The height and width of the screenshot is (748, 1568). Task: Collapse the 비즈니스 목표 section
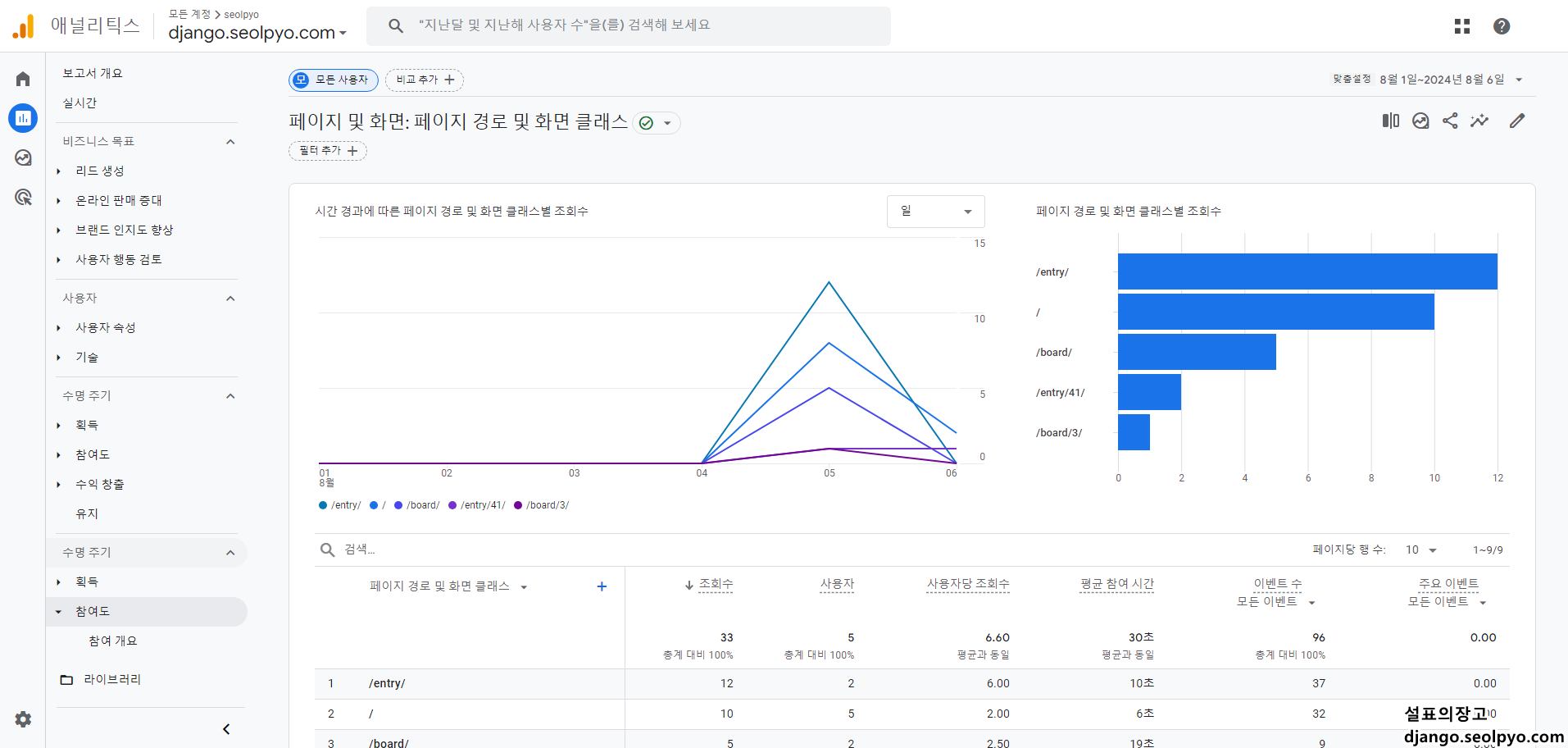point(230,142)
